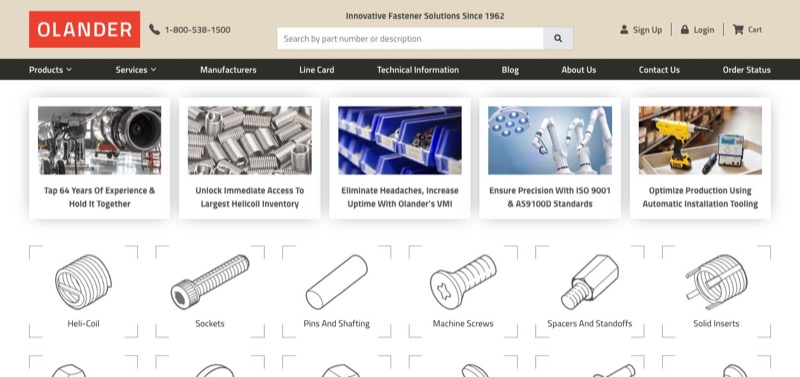Screen dimensions: 800x377
Task: Open the automatic installation tooling image
Action: (x=700, y=140)
